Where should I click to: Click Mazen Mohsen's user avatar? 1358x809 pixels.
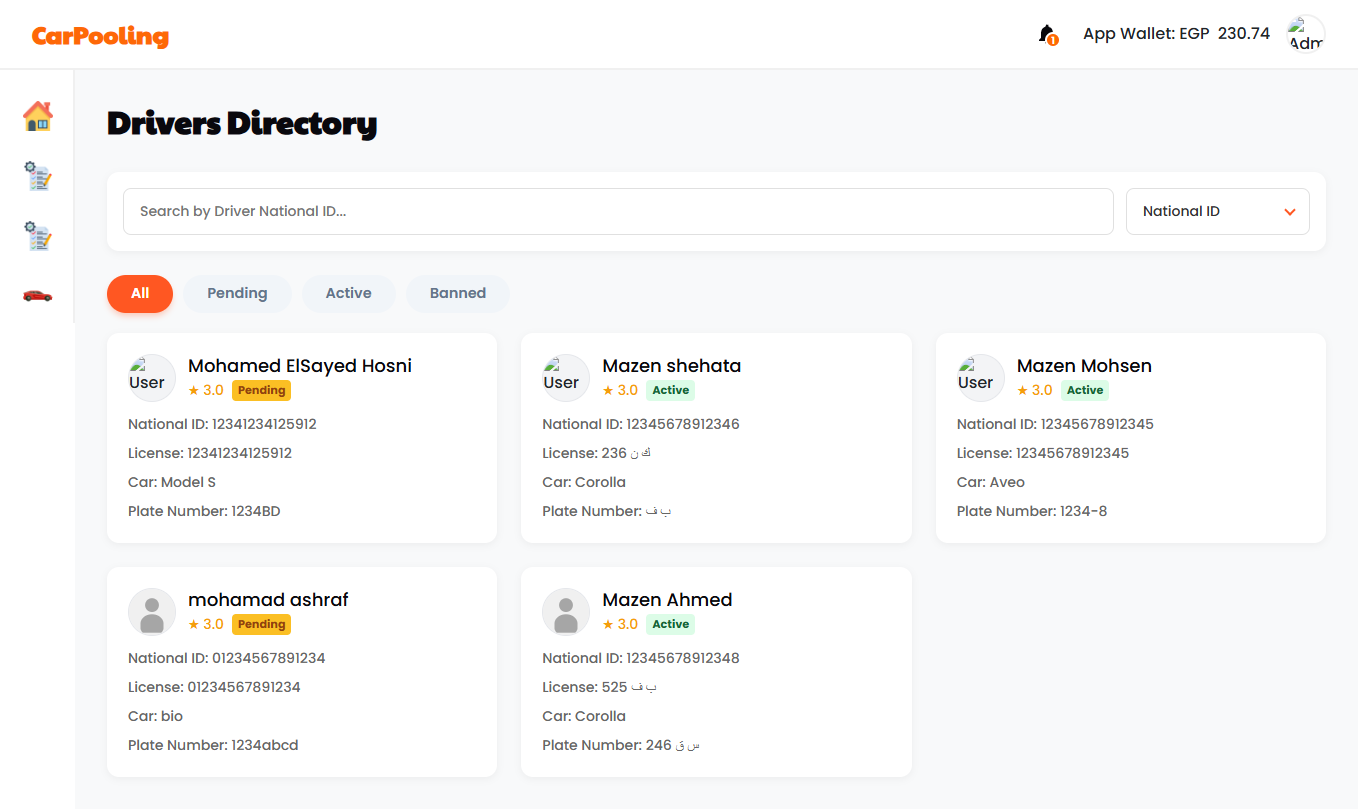pyautogui.click(x=980, y=377)
